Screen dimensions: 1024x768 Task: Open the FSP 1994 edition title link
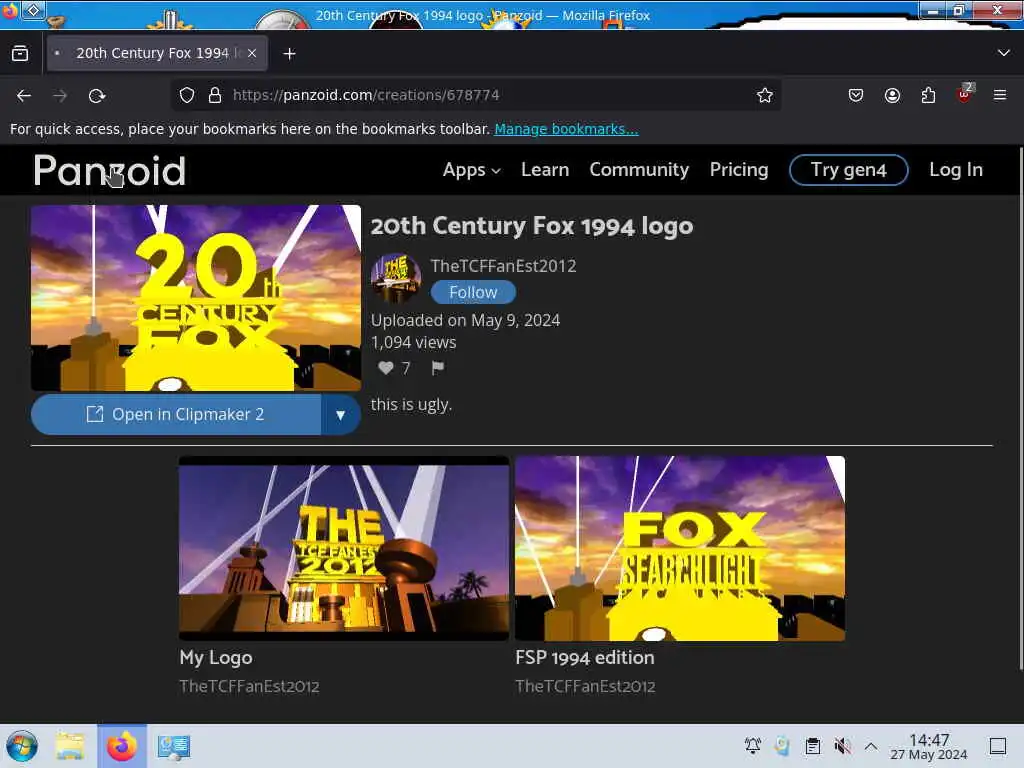[584, 658]
